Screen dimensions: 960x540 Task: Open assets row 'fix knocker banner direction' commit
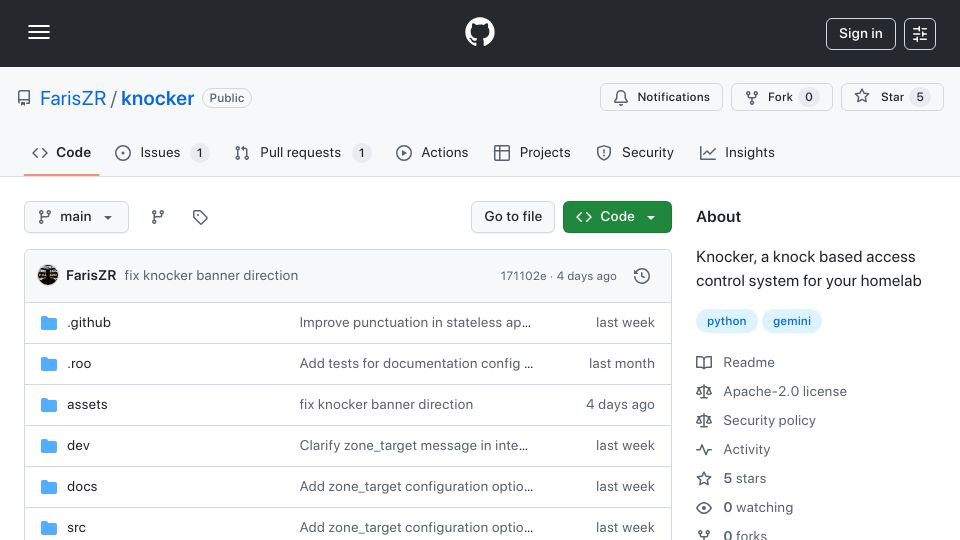click(x=386, y=405)
